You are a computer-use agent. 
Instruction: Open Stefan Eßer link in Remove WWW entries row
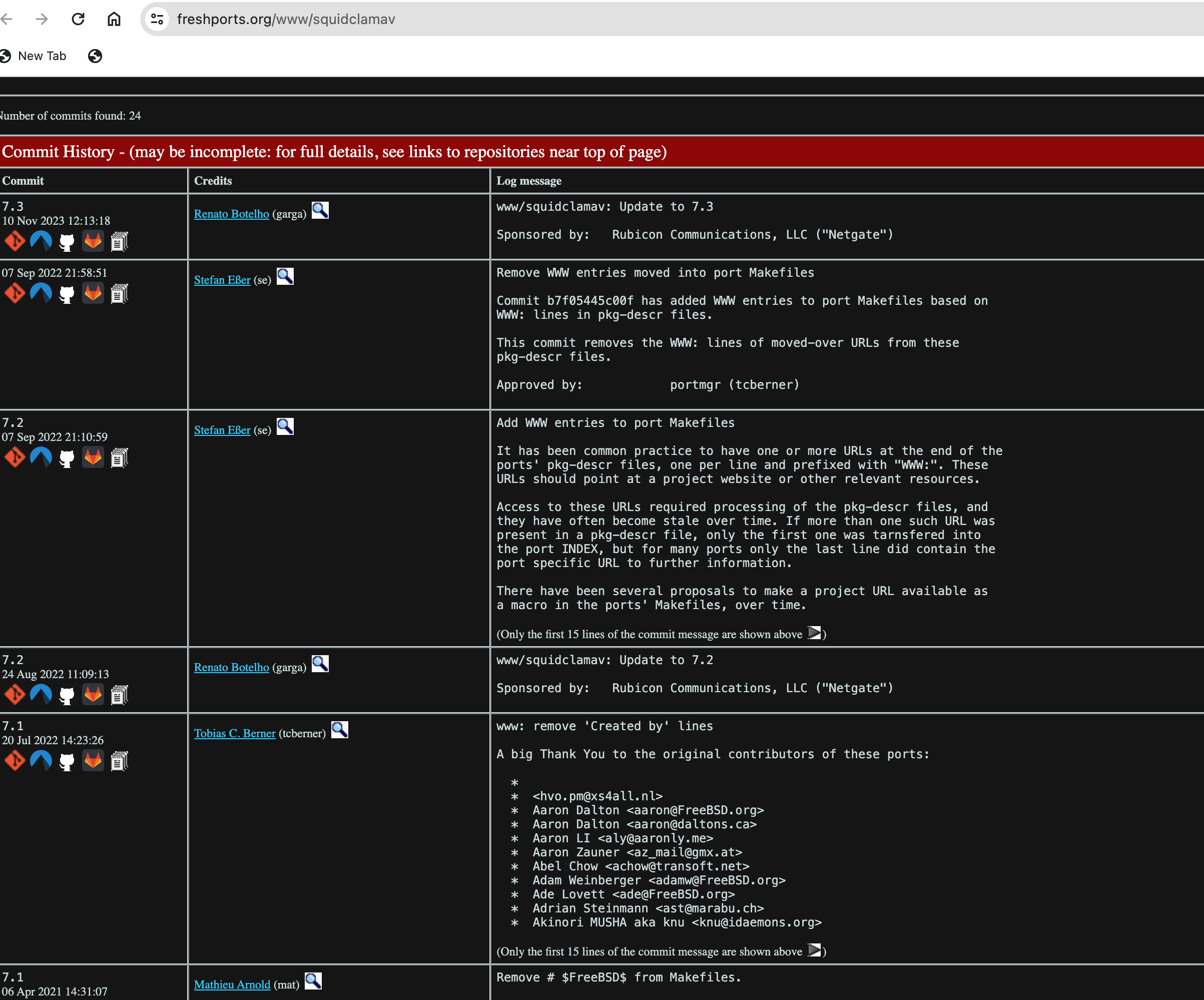tap(222, 280)
